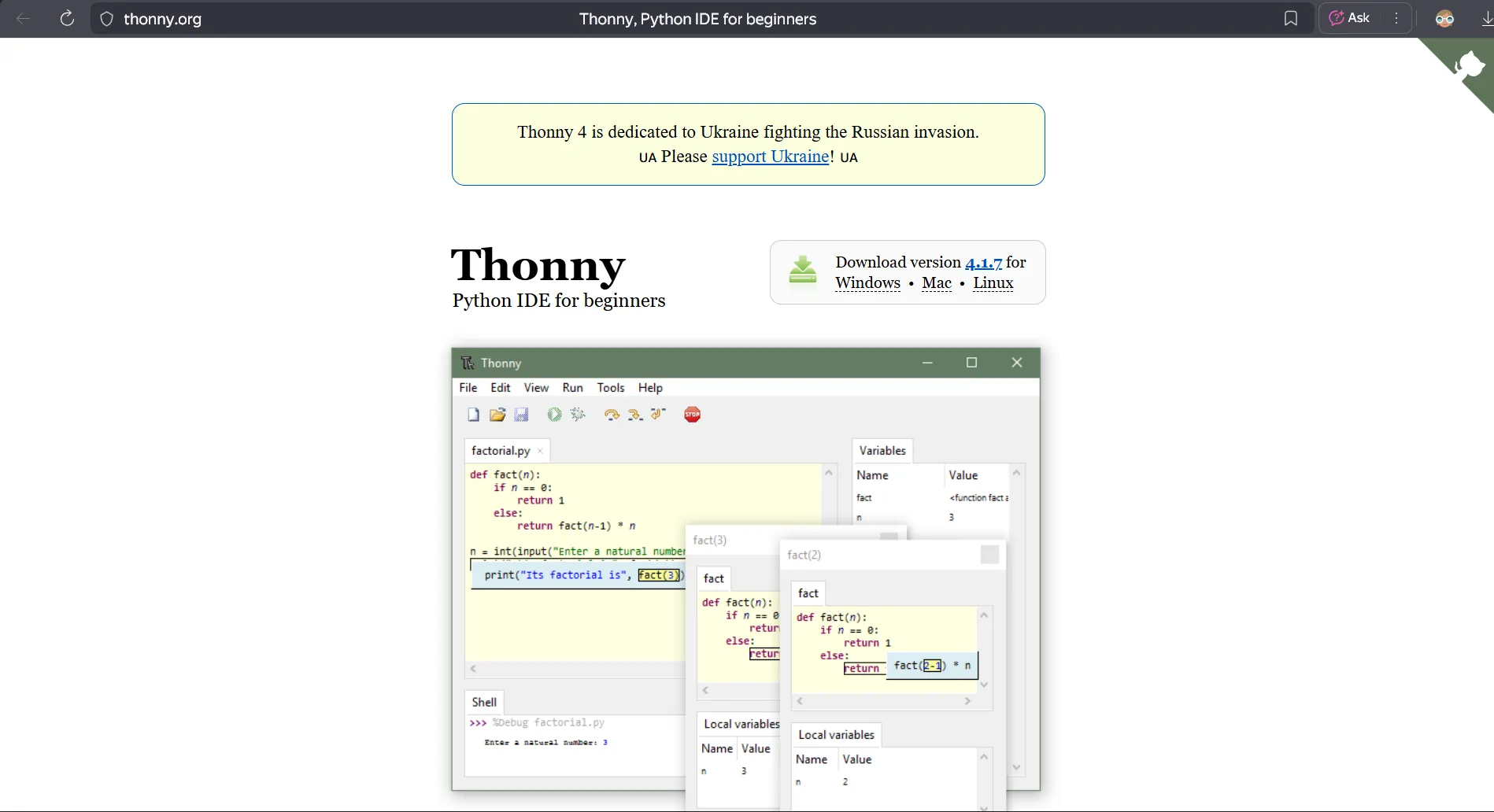Reload the thonny.org page
Viewport: 1494px width, 812px height.
(68, 19)
